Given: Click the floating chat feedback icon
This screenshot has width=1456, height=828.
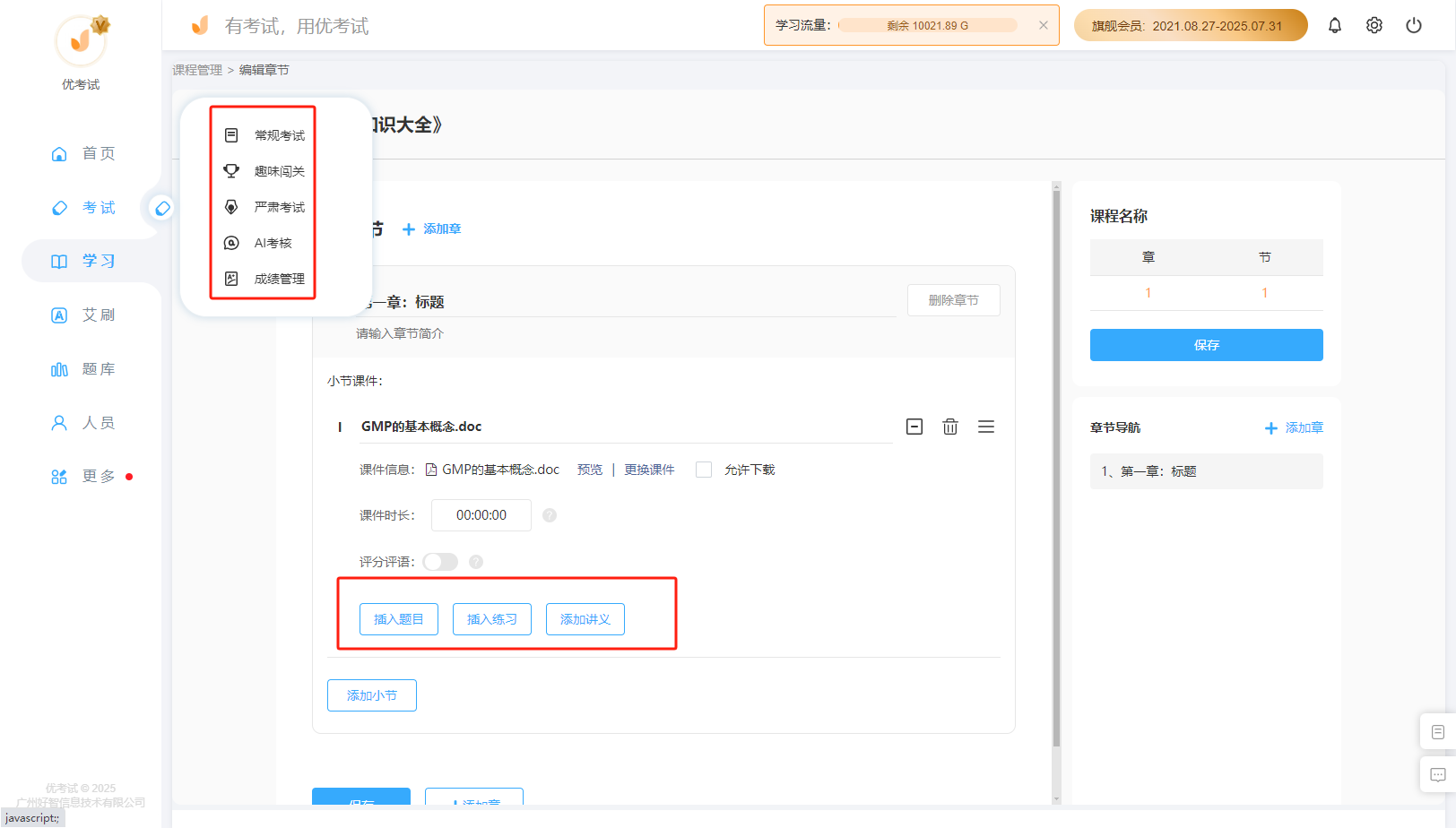Looking at the screenshot, I should tap(1438, 775).
